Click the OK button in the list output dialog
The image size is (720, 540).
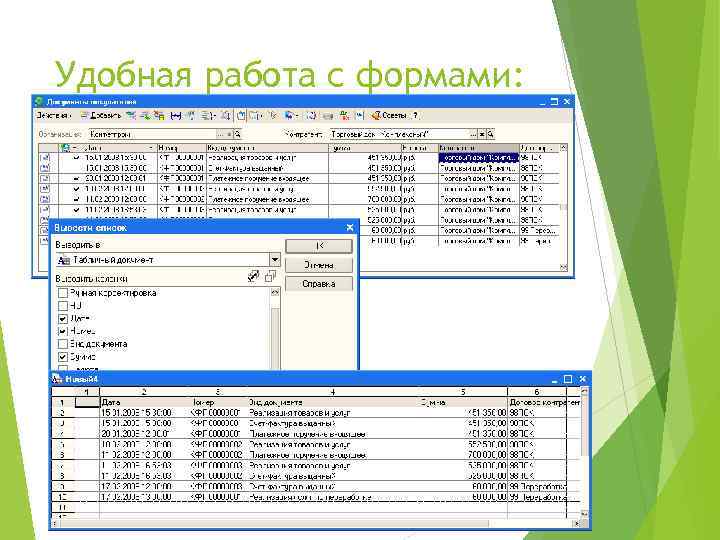[319, 246]
